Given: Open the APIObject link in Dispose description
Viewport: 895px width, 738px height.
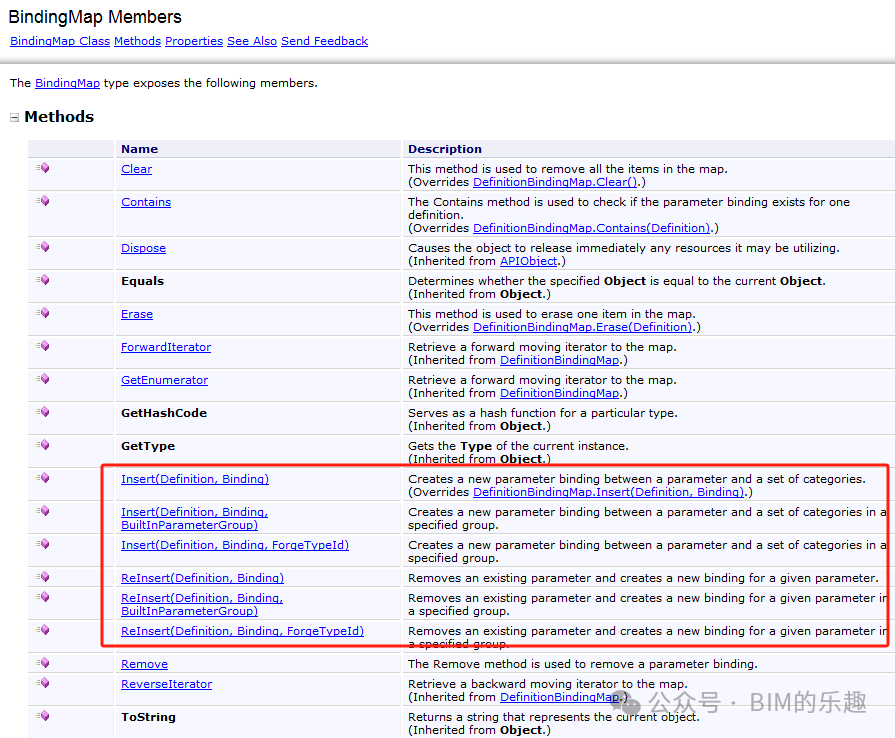Looking at the screenshot, I should click(x=529, y=261).
